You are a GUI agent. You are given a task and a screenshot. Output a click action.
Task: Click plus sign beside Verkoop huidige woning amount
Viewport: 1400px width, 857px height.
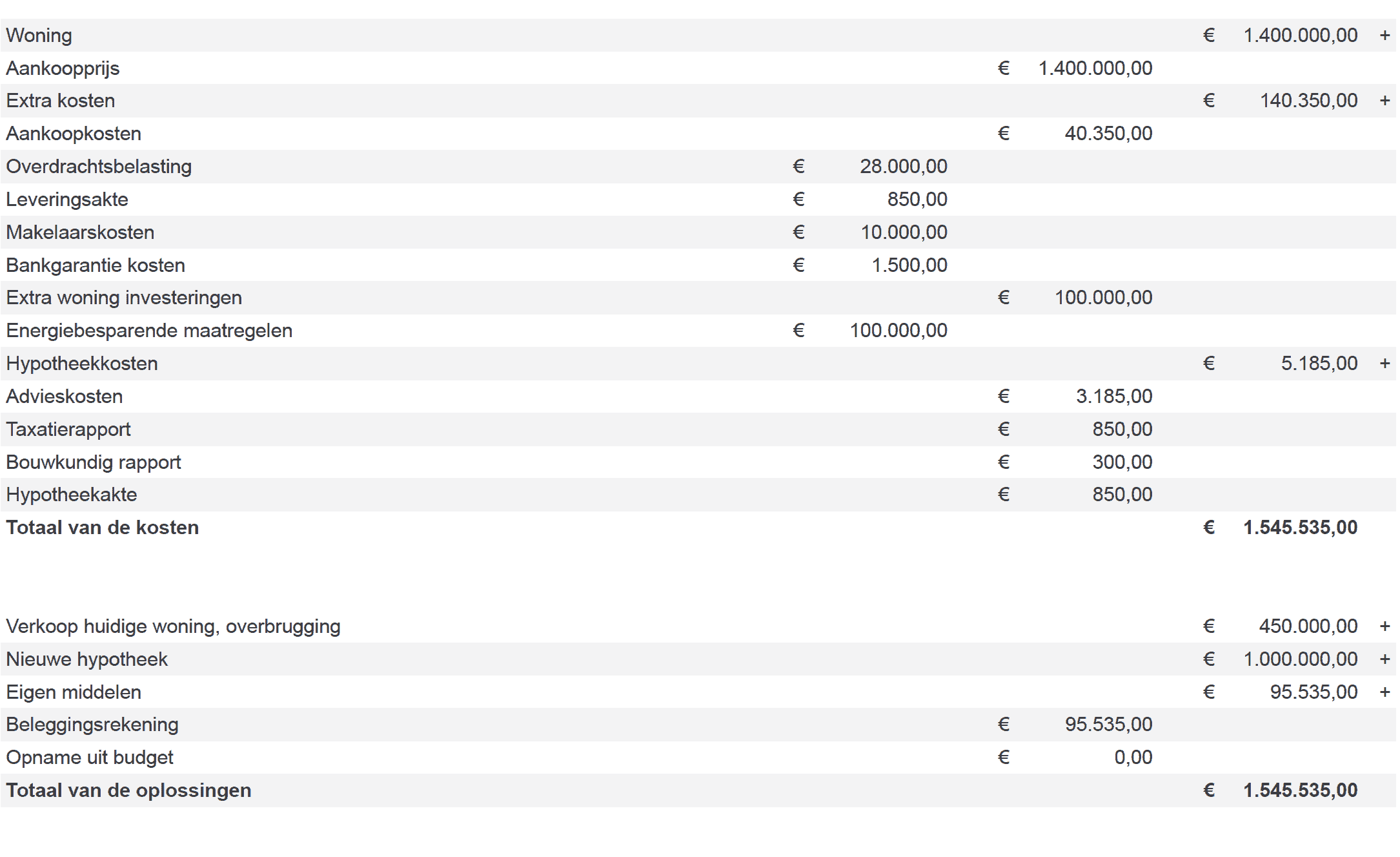[x=1385, y=626]
